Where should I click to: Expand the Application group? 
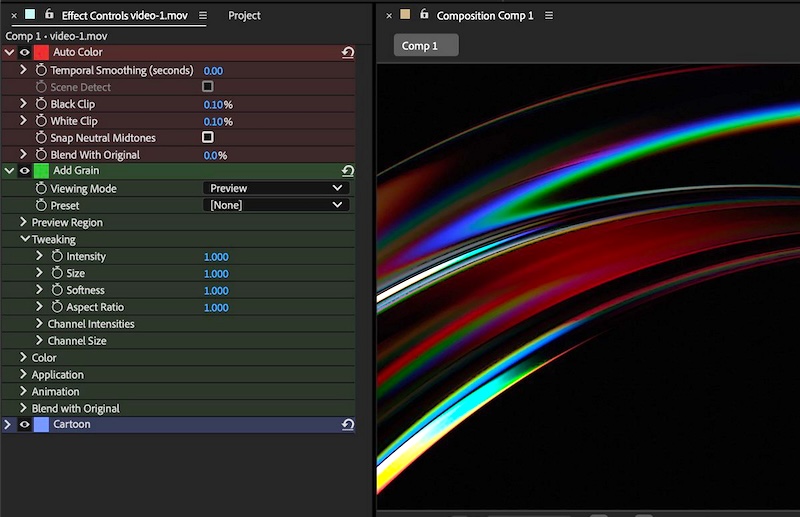tap(23, 374)
